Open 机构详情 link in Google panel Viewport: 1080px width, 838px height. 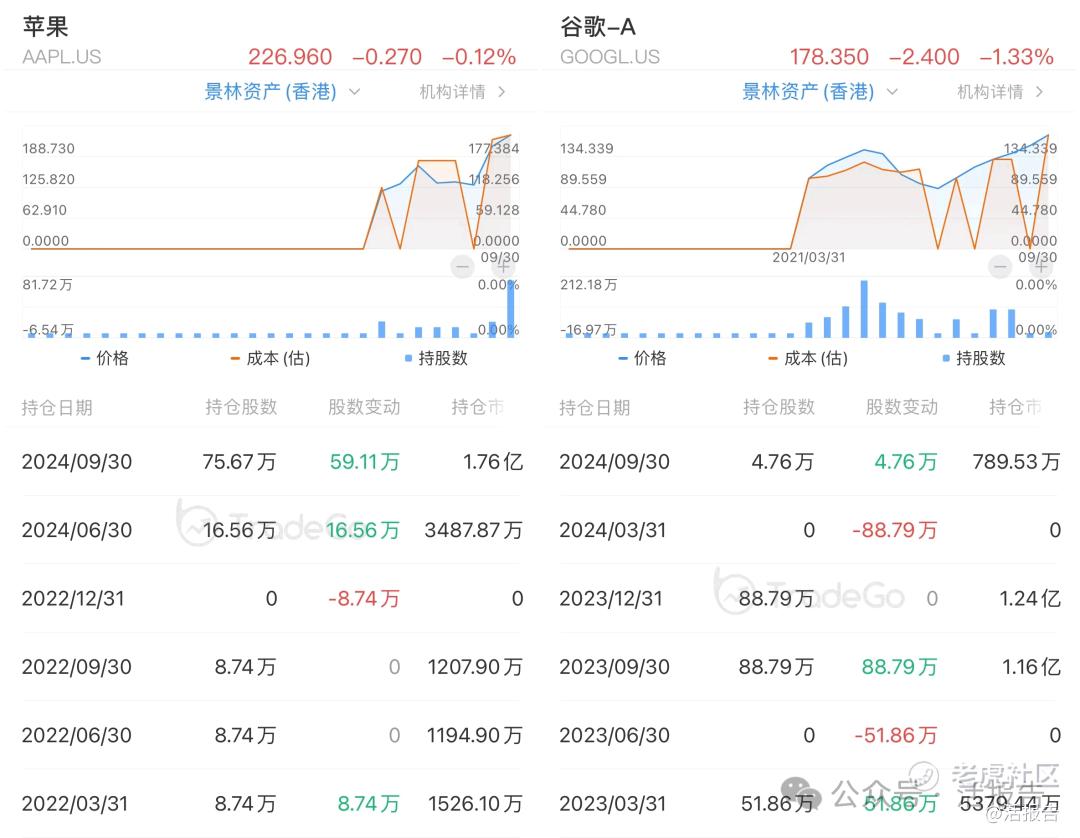point(1000,92)
